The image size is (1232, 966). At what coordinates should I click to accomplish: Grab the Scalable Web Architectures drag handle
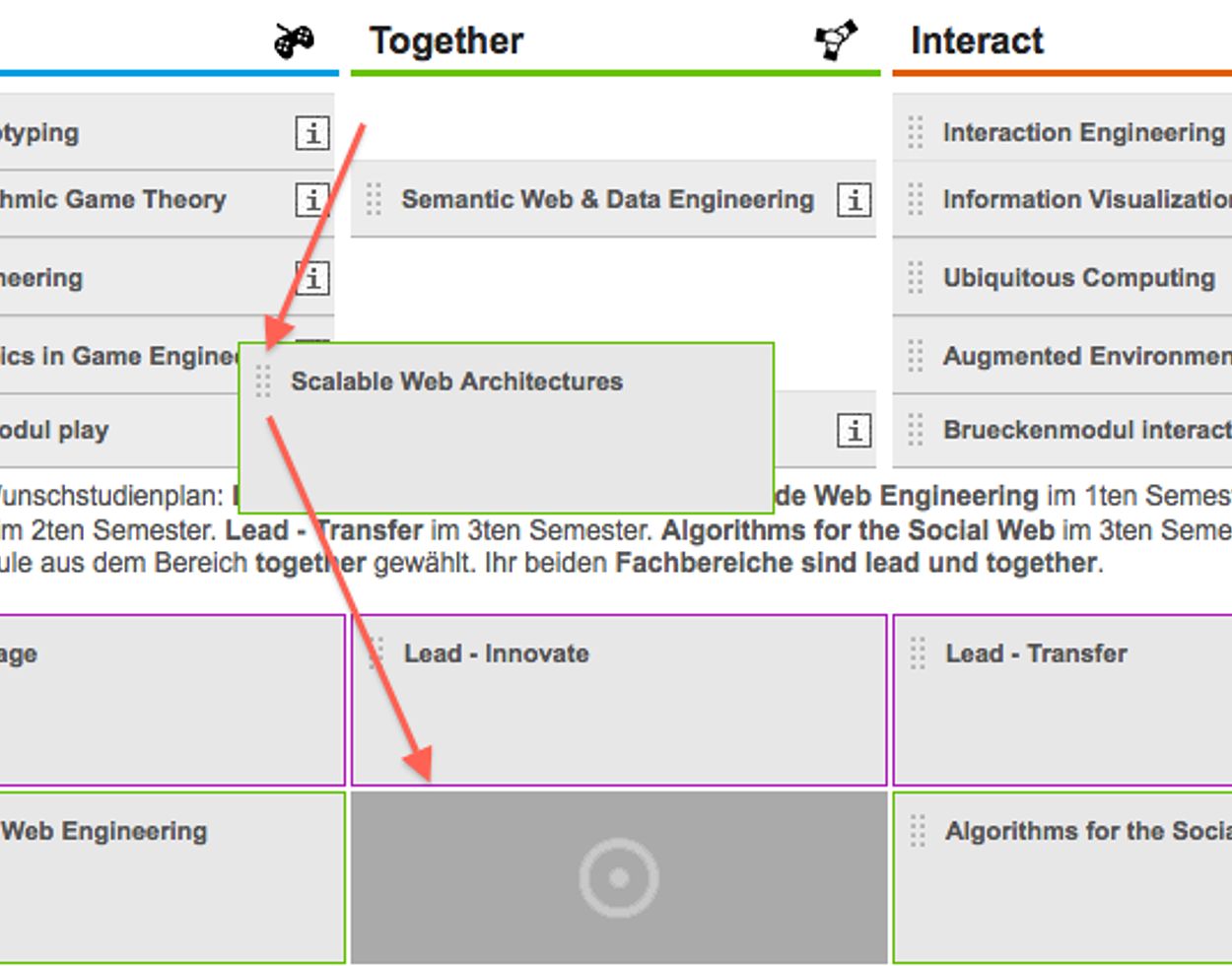point(263,381)
